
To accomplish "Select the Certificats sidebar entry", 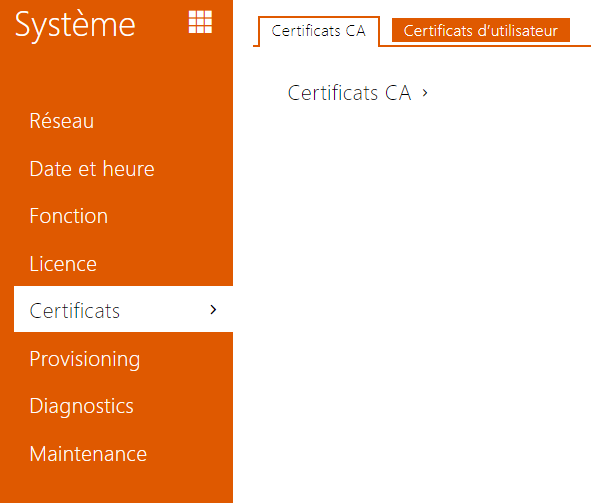I will (123, 309).
